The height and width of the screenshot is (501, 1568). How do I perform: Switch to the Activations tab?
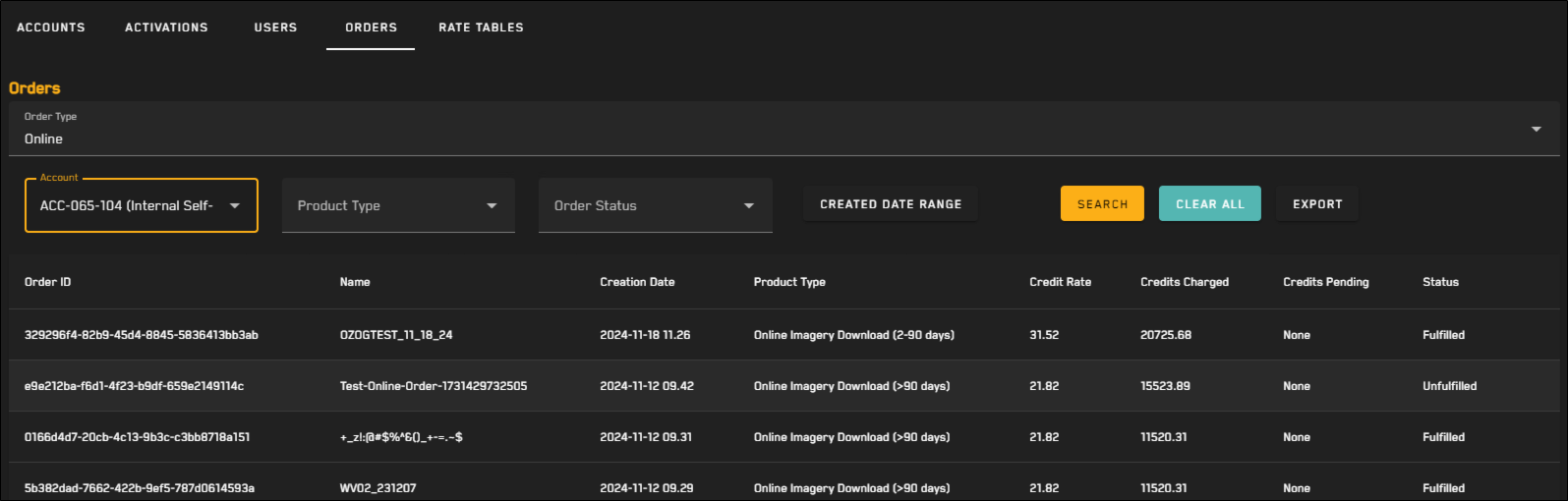tap(166, 28)
